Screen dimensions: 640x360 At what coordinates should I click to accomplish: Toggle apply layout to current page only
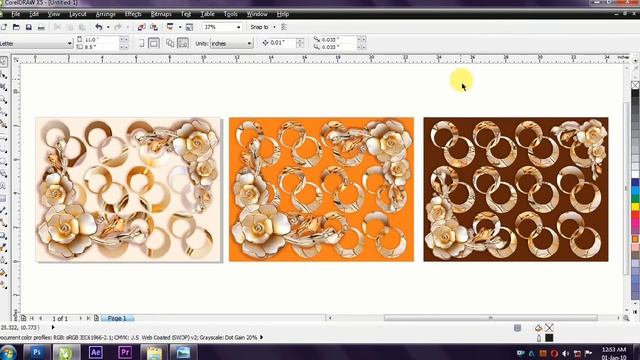coord(183,43)
